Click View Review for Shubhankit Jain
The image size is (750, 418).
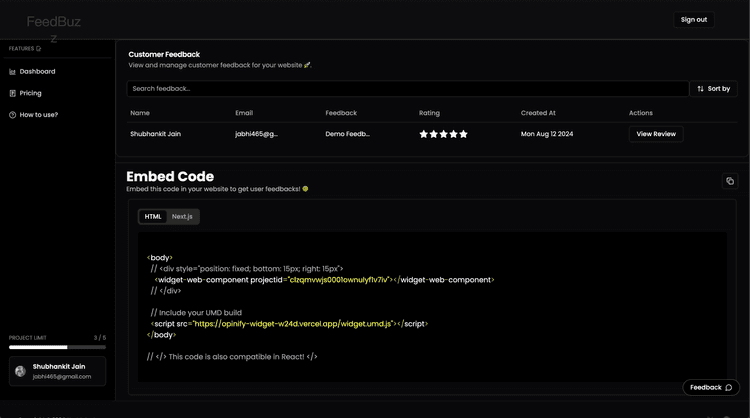pyautogui.click(x=656, y=134)
